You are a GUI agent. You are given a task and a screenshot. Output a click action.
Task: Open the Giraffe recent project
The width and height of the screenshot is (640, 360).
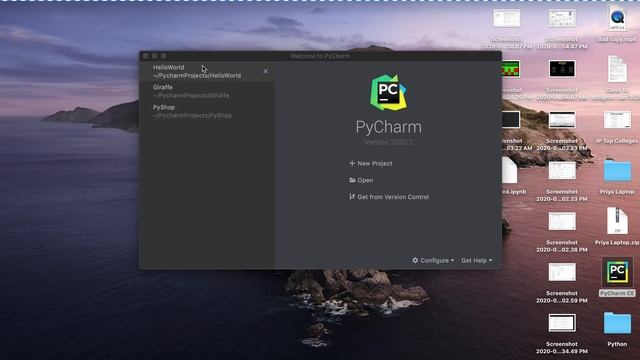(207, 91)
